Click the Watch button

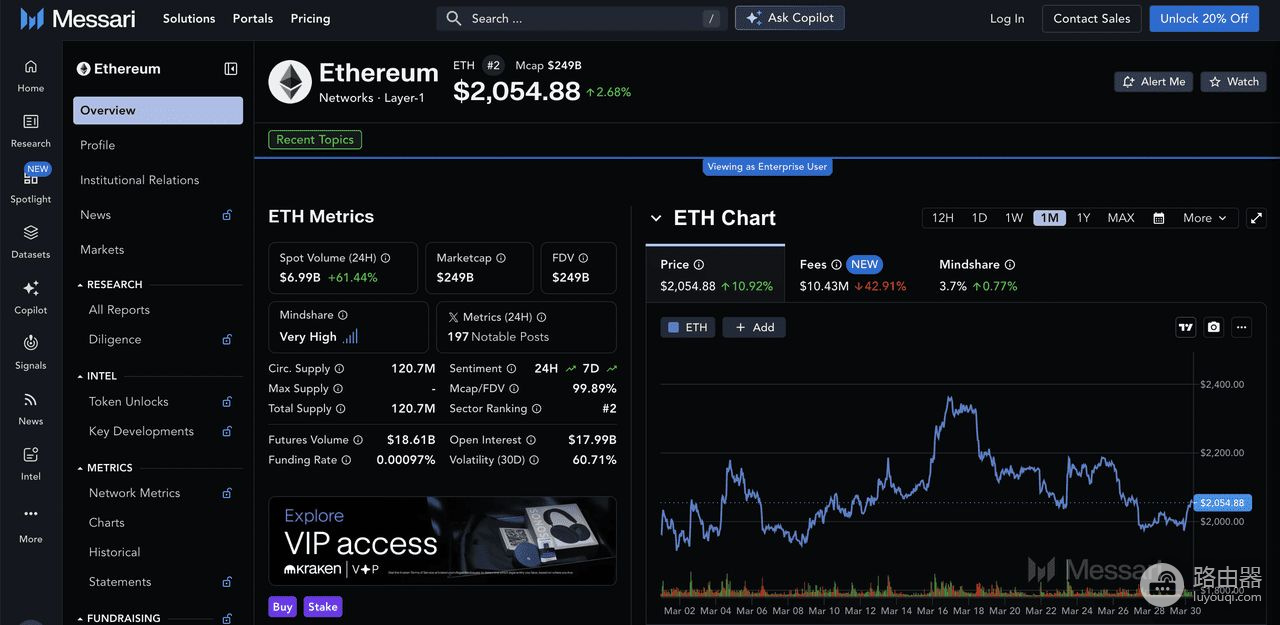coord(1234,82)
